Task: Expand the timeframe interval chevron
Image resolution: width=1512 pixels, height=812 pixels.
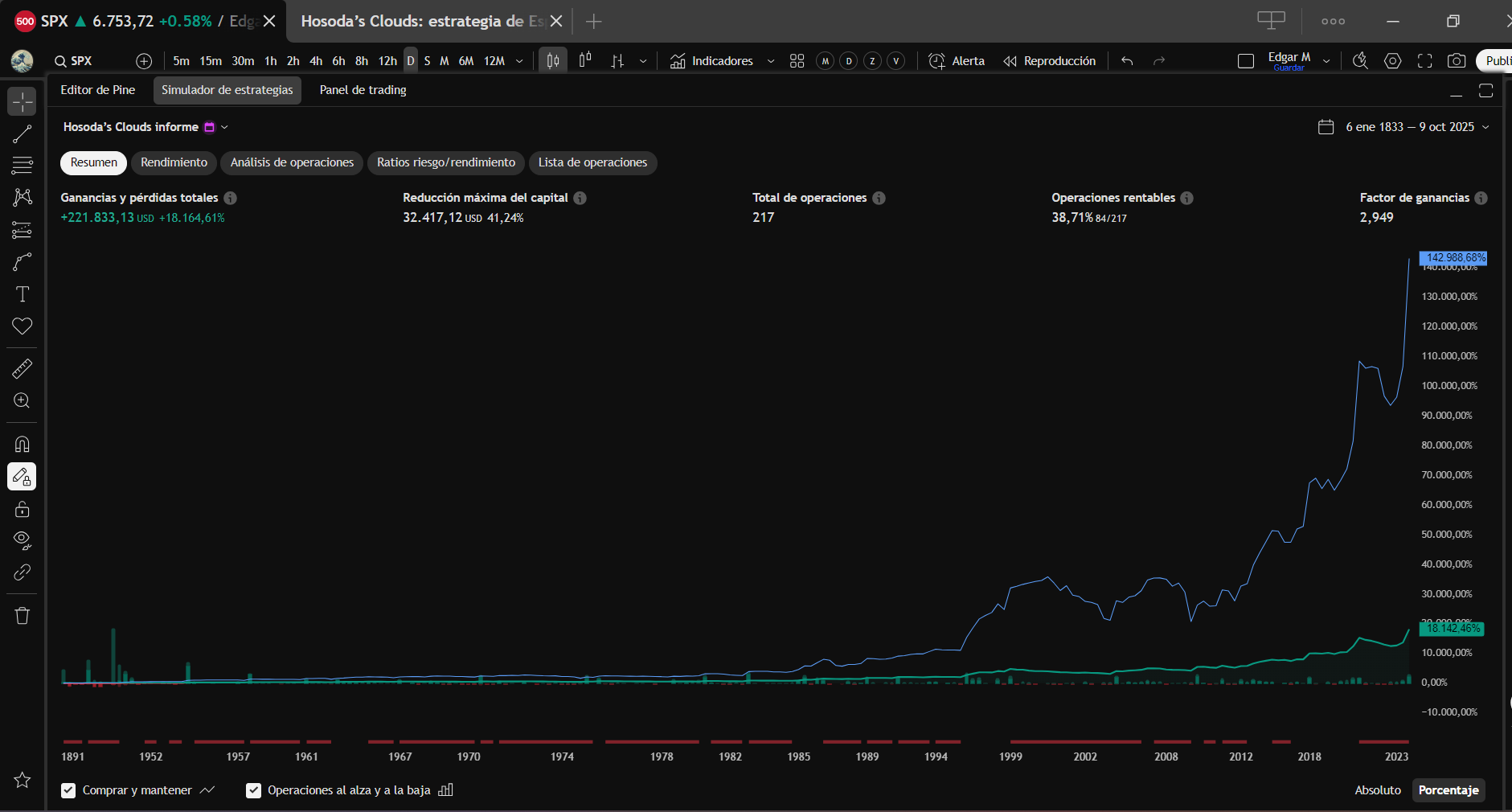Action: [519, 61]
